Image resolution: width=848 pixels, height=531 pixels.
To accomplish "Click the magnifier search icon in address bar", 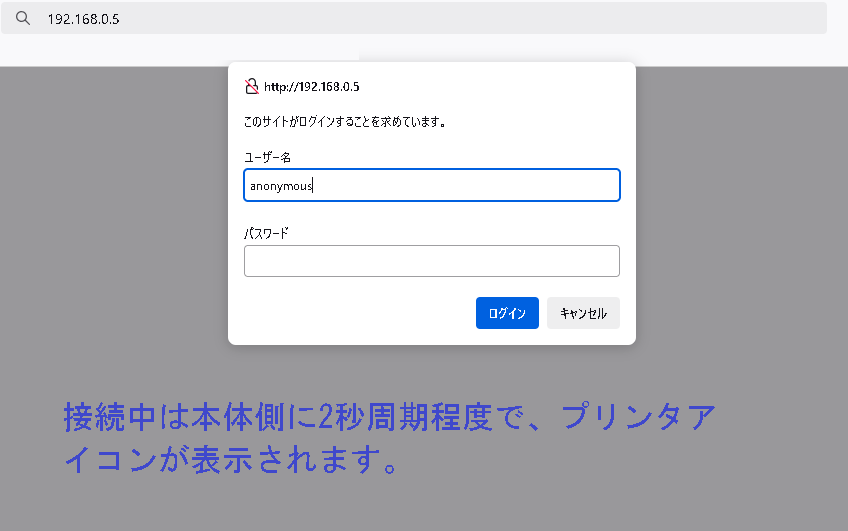I will tap(23, 18).
